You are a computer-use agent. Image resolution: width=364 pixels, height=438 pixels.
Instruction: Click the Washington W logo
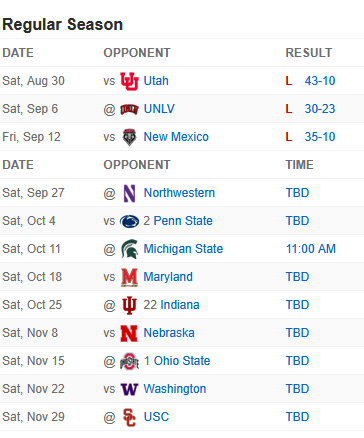click(x=129, y=389)
